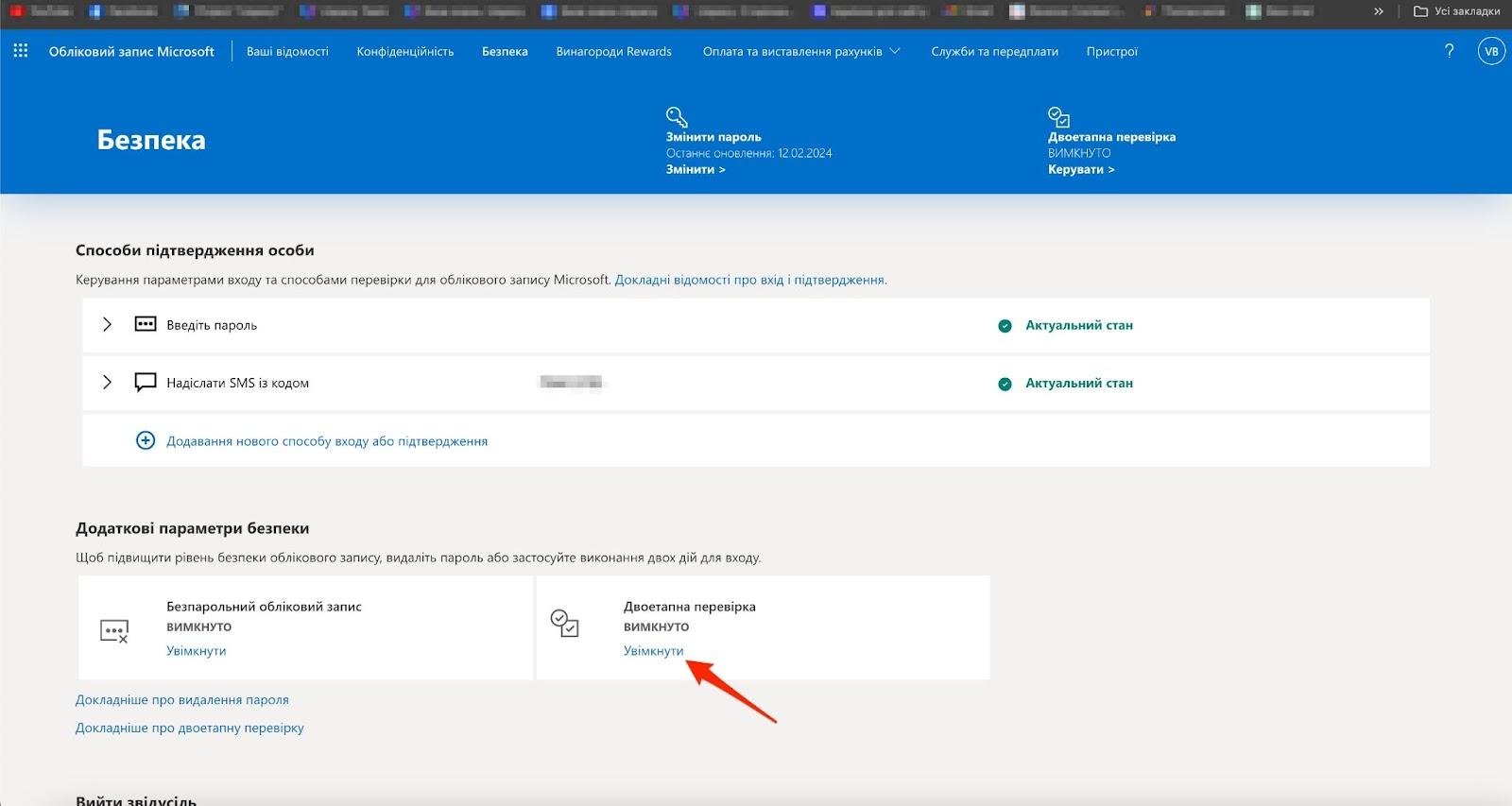Click the chat bubble icon for SMS code
The image size is (1512, 806).
(x=146, y=383)
